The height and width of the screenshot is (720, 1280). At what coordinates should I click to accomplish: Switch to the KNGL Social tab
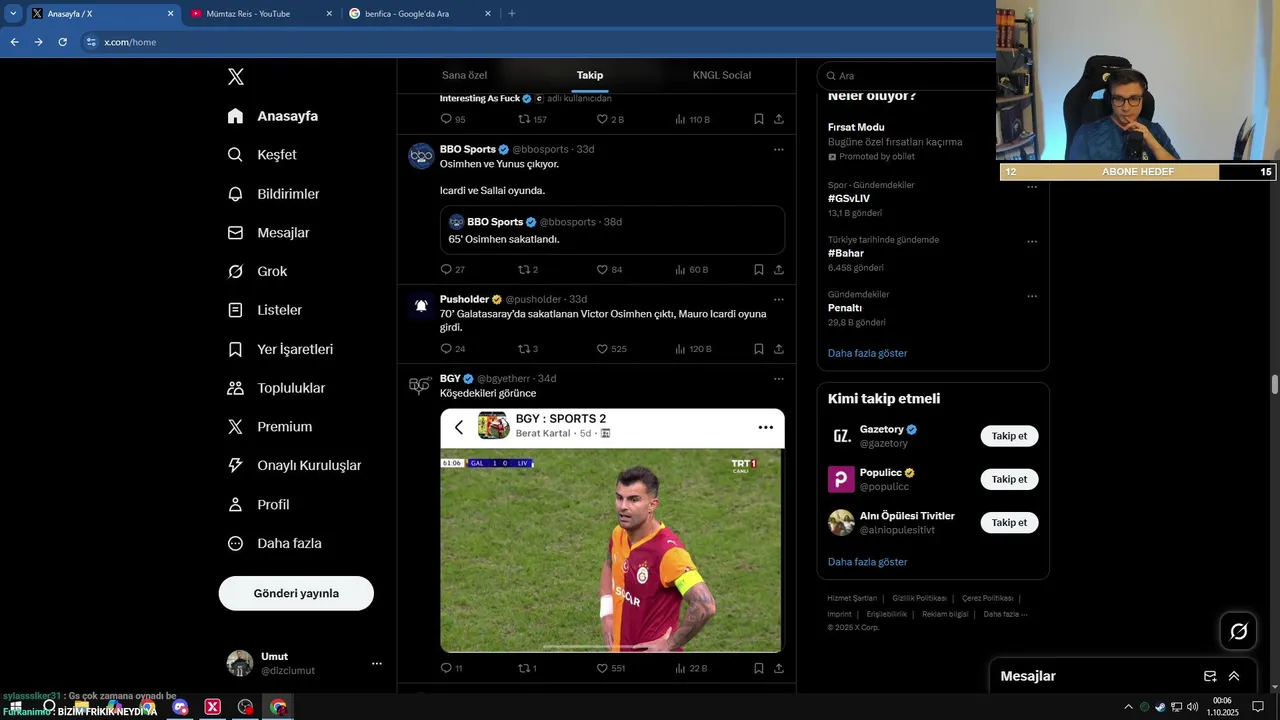pyautogui.click(x=722, y=75)
